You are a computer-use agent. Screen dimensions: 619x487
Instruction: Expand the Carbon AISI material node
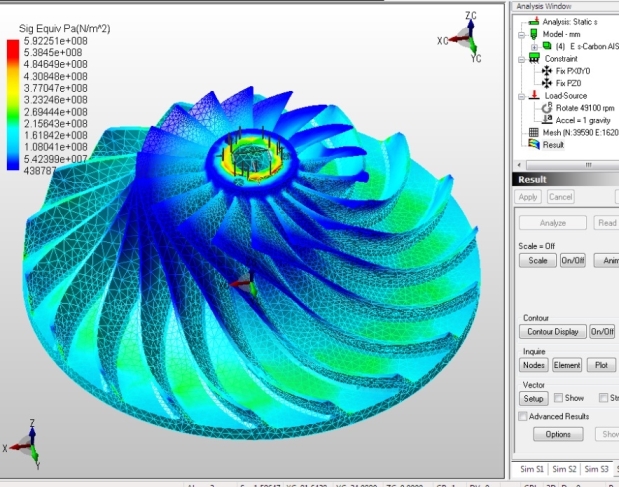(x=534, y=46)
